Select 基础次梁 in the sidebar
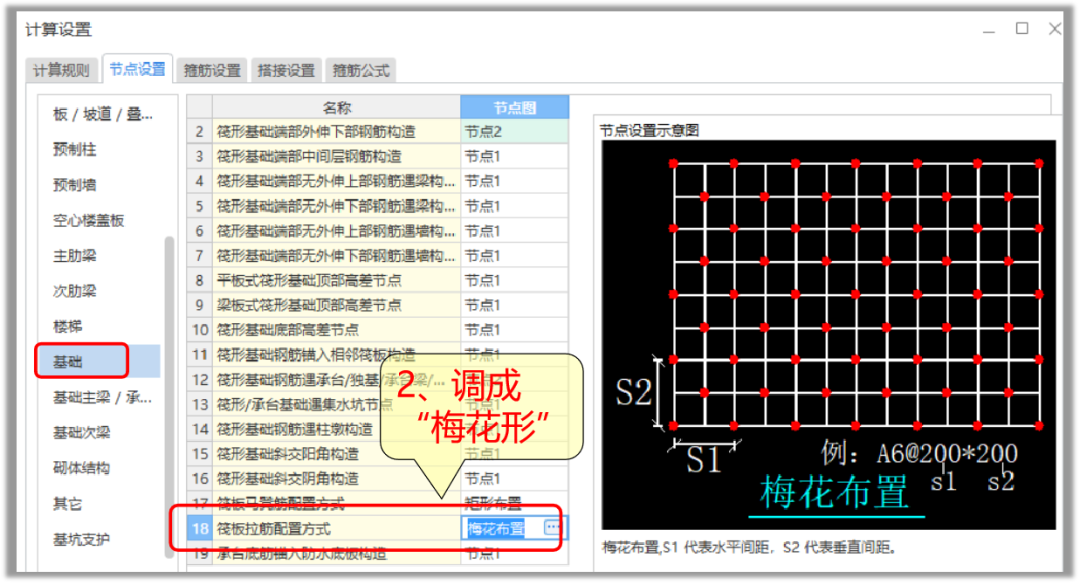Screen dimensions: 1080x585 pos(81,433)
